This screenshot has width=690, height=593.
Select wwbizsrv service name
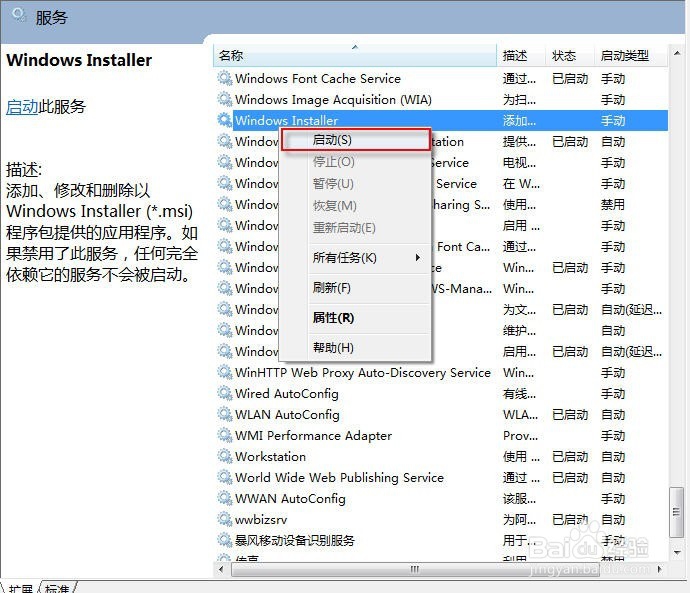(261, 520)
